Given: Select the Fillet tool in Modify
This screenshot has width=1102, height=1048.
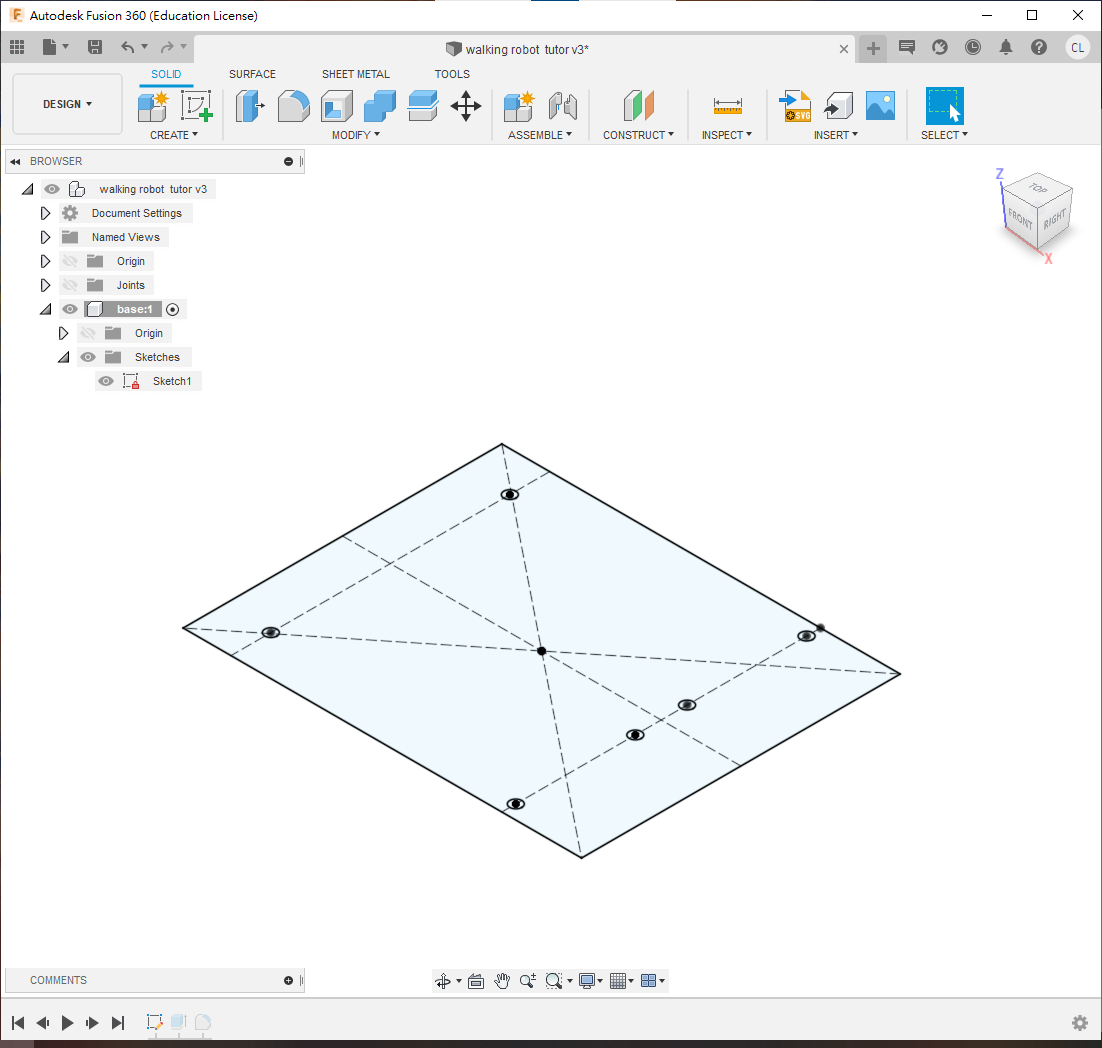Looking at the screenshot, I should tap(293, 105).
